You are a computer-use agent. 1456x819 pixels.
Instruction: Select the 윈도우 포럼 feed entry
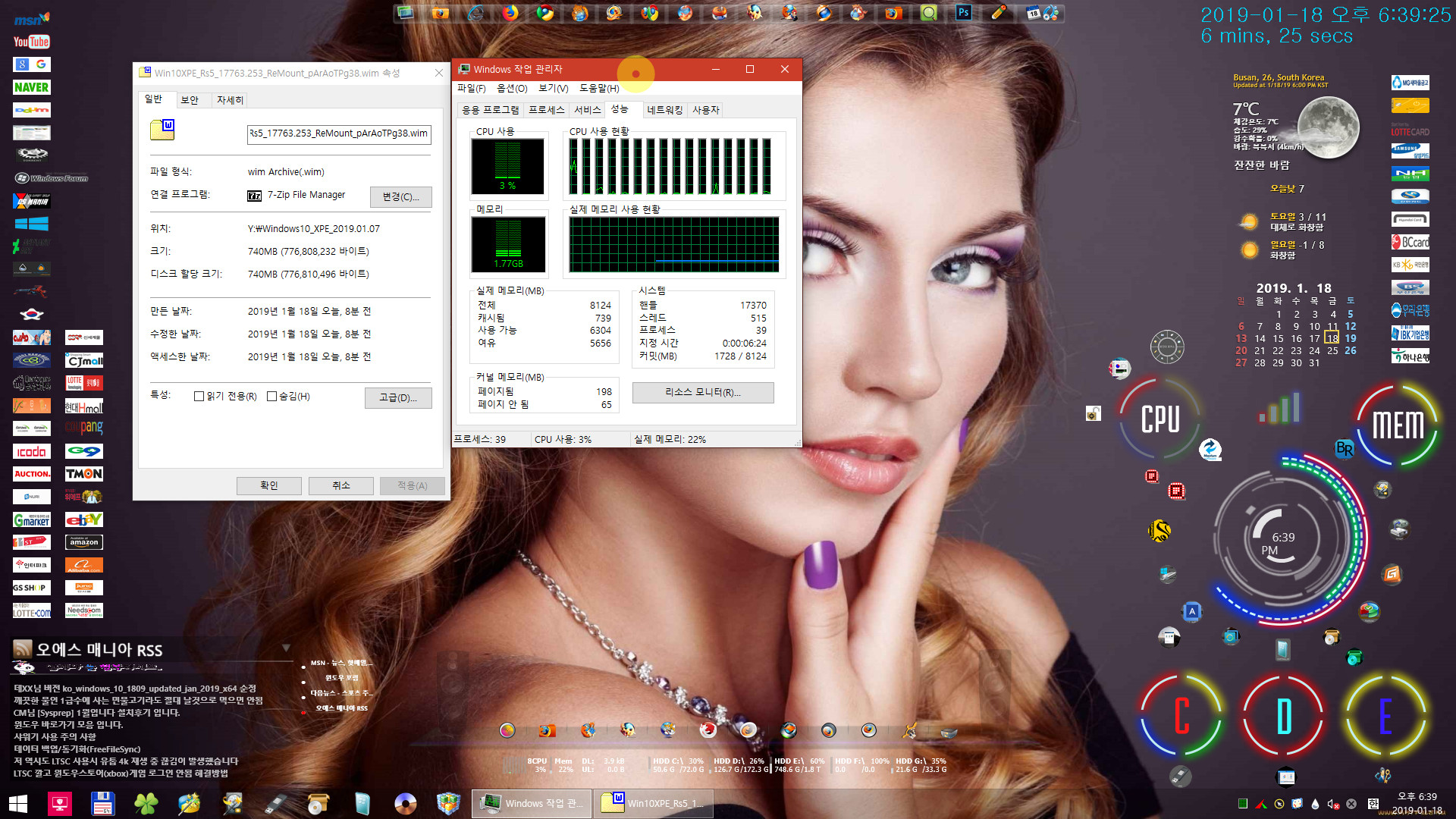click(341, 678)
